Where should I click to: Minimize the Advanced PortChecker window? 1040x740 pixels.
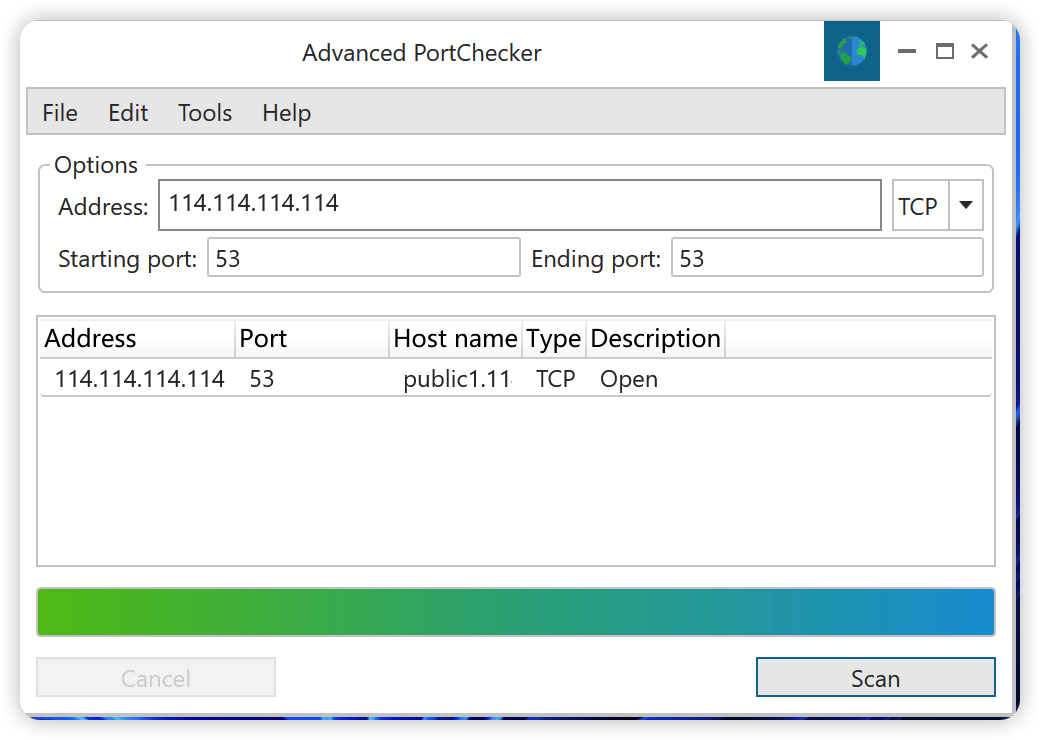[x=907, y=51]
